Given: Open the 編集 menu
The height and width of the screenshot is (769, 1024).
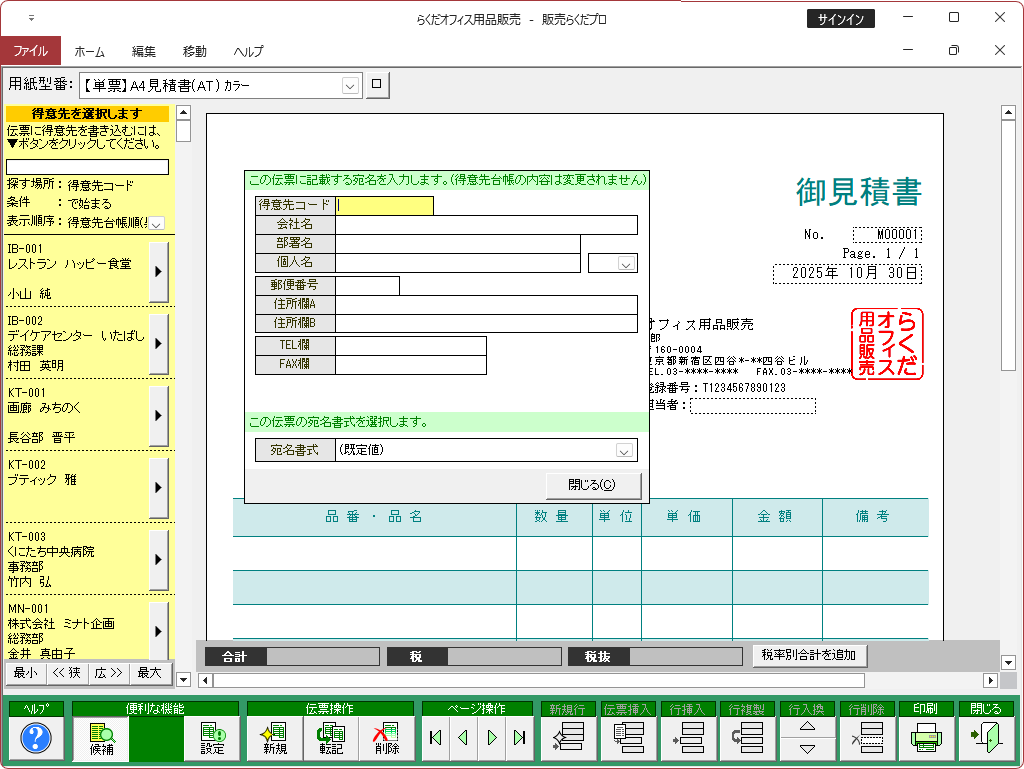Looking at the screenshot, I should coord(144,51).
